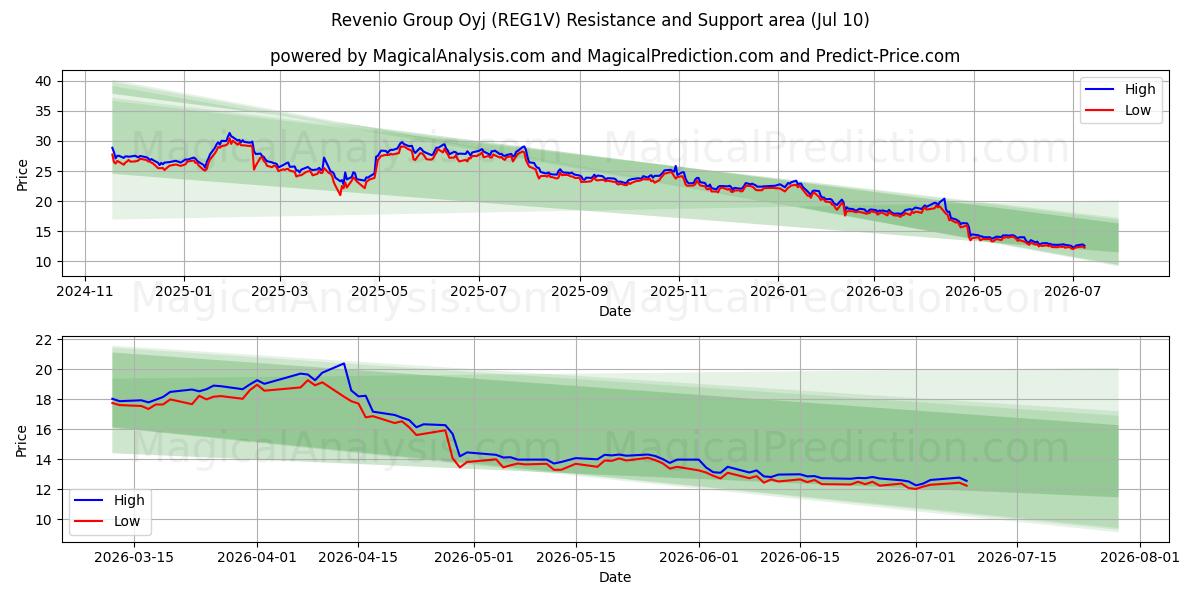Click the blue High line swatch in bottom legend
Image resolution: width=1200 pixels, height=600 pixels.
[90, 501]
